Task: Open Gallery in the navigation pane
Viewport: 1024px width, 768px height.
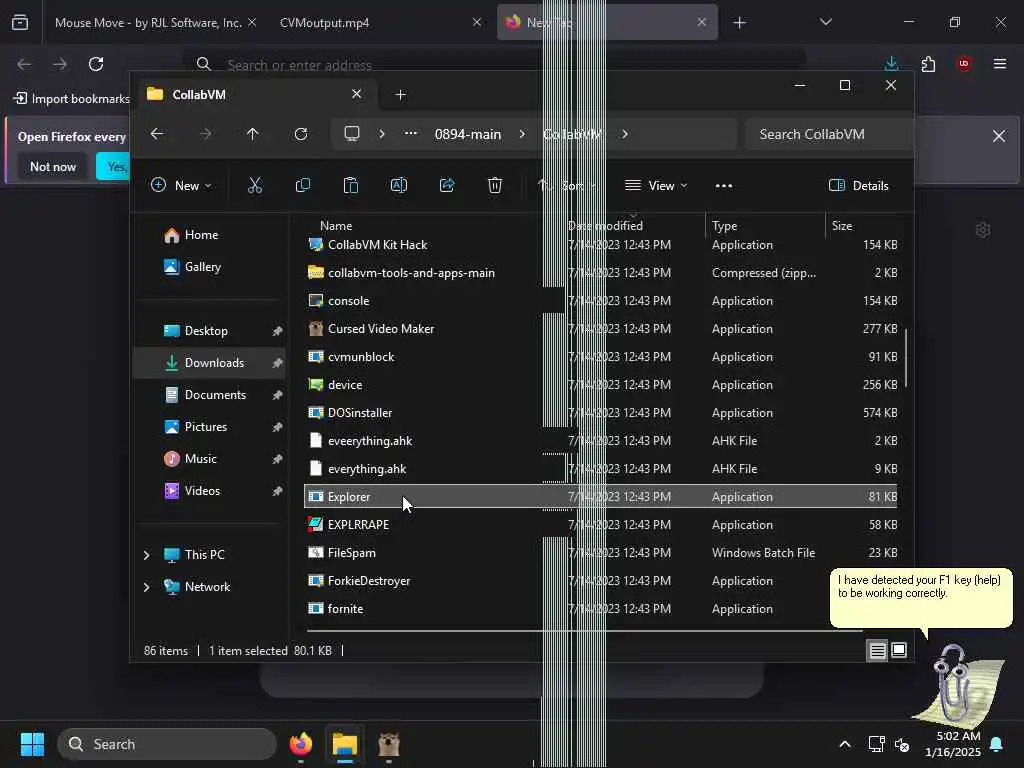Action: tap(202, 267)
